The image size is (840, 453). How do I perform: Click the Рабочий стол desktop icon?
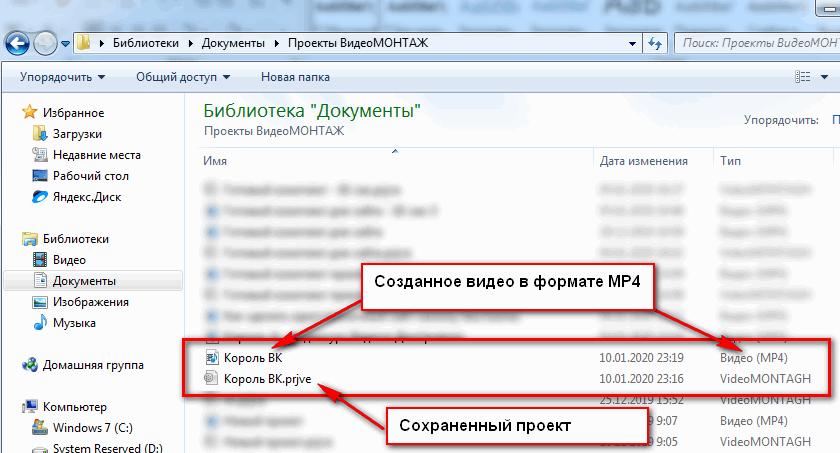pyautogui.click(x=40, y=176)
